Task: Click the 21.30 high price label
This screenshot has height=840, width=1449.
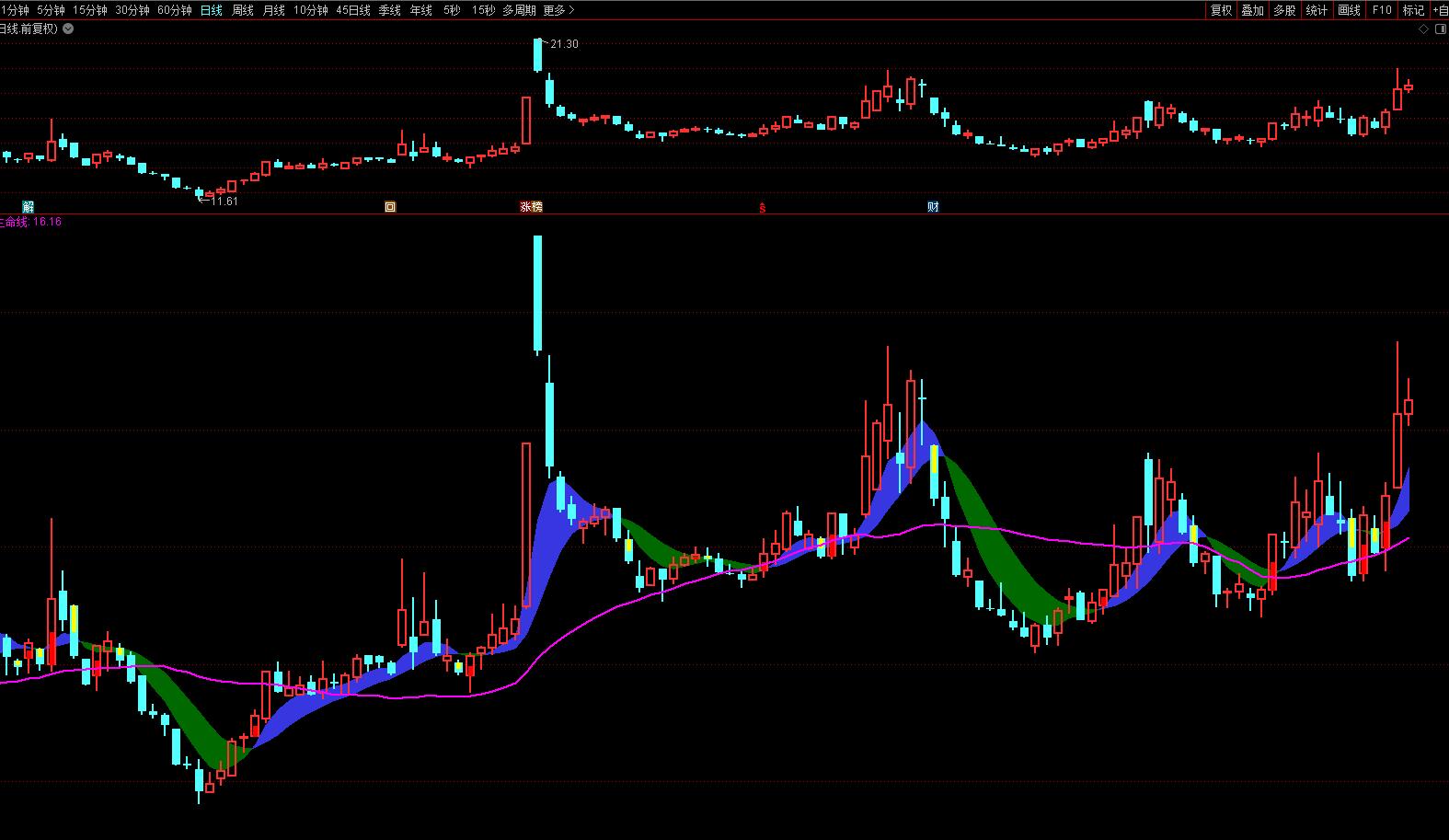Action: coord(564,44)
